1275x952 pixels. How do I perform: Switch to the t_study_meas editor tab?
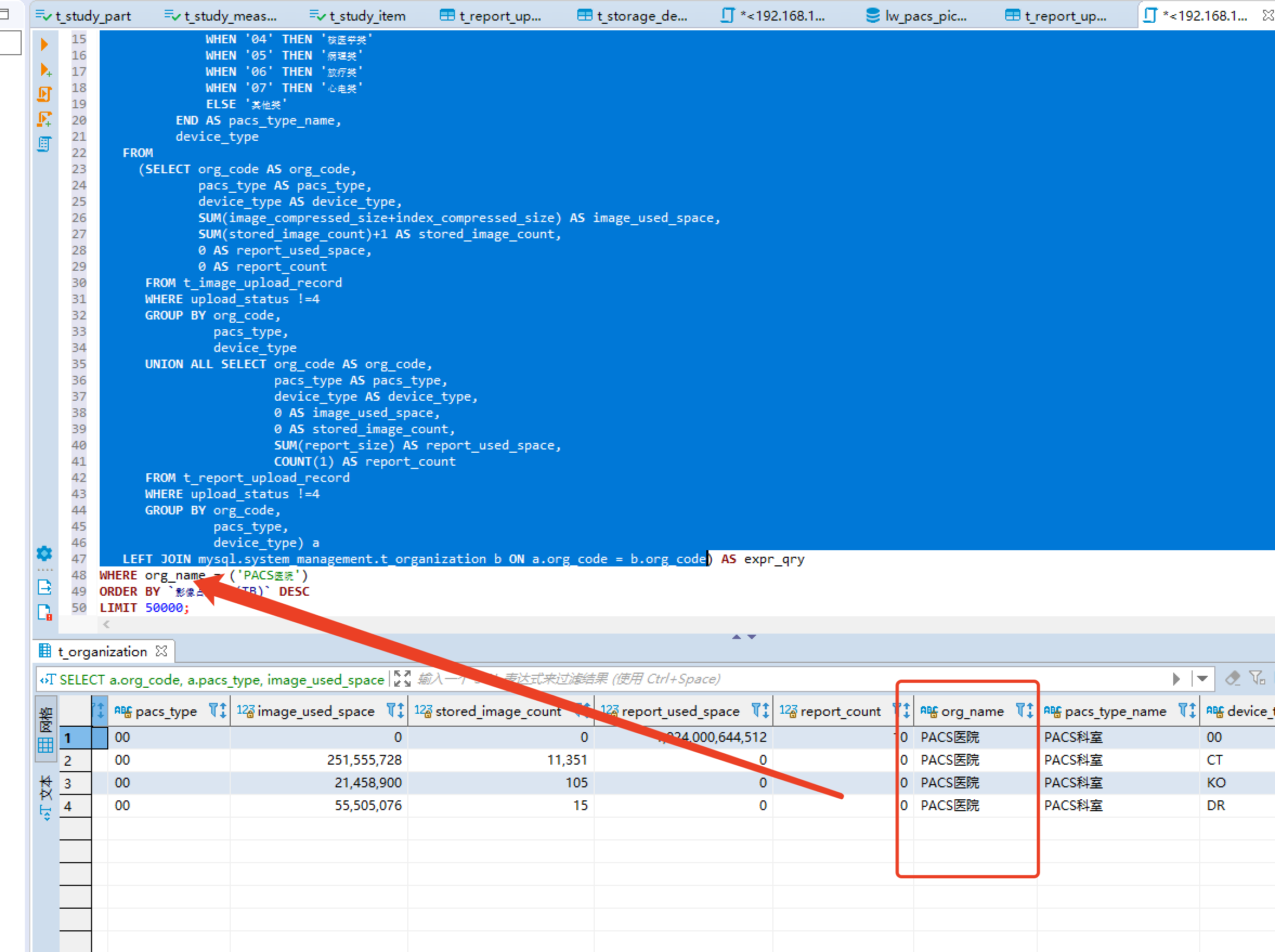click(221, 16)
